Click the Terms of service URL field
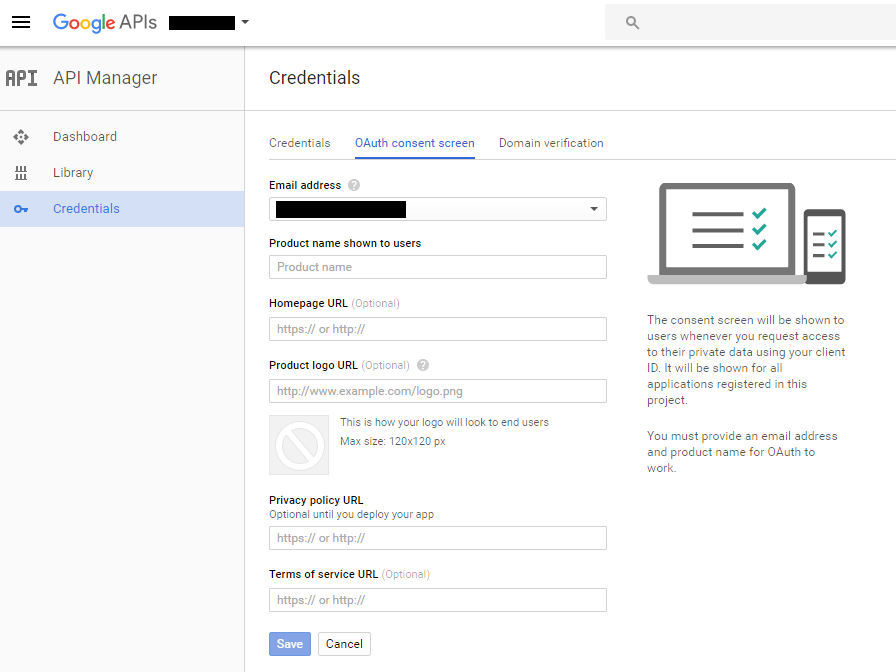896x672 pixels. tap(438, 600)
